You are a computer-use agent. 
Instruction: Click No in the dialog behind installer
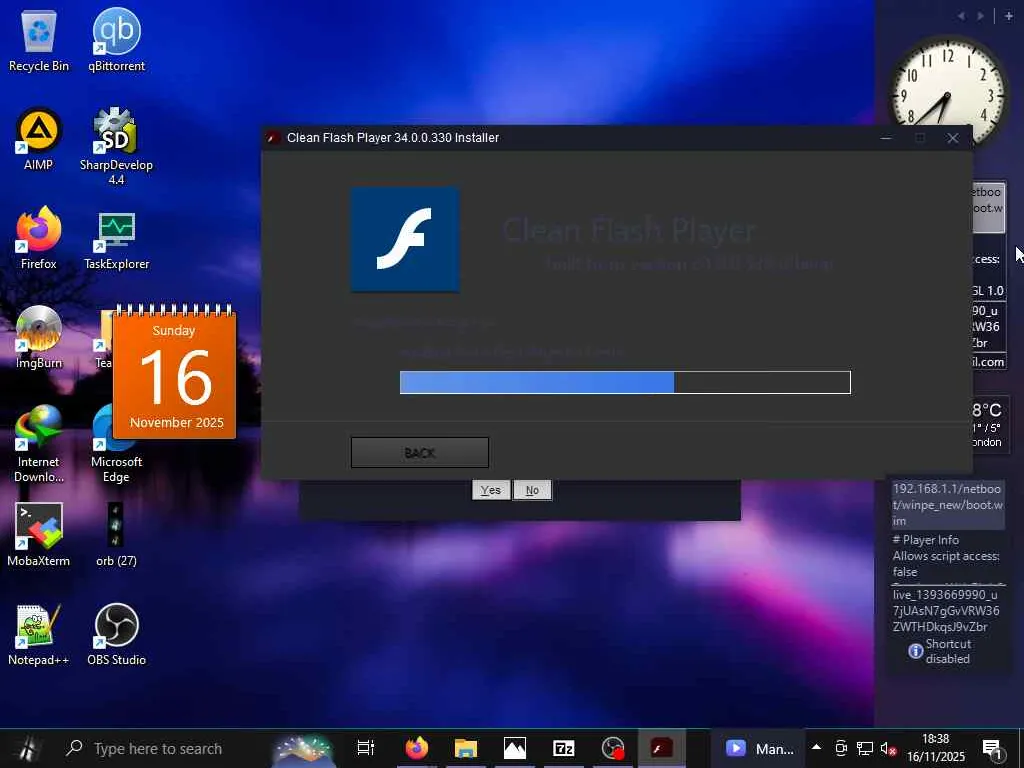click(532, 490)
